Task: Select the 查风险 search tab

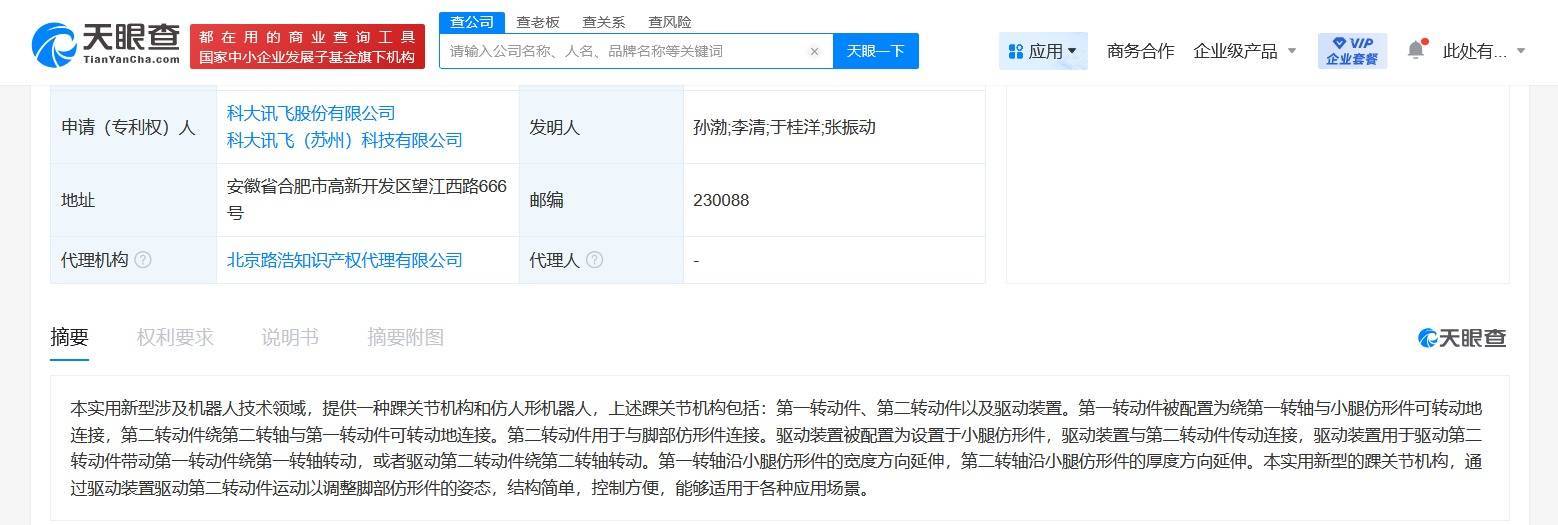Action: [669, 22]
